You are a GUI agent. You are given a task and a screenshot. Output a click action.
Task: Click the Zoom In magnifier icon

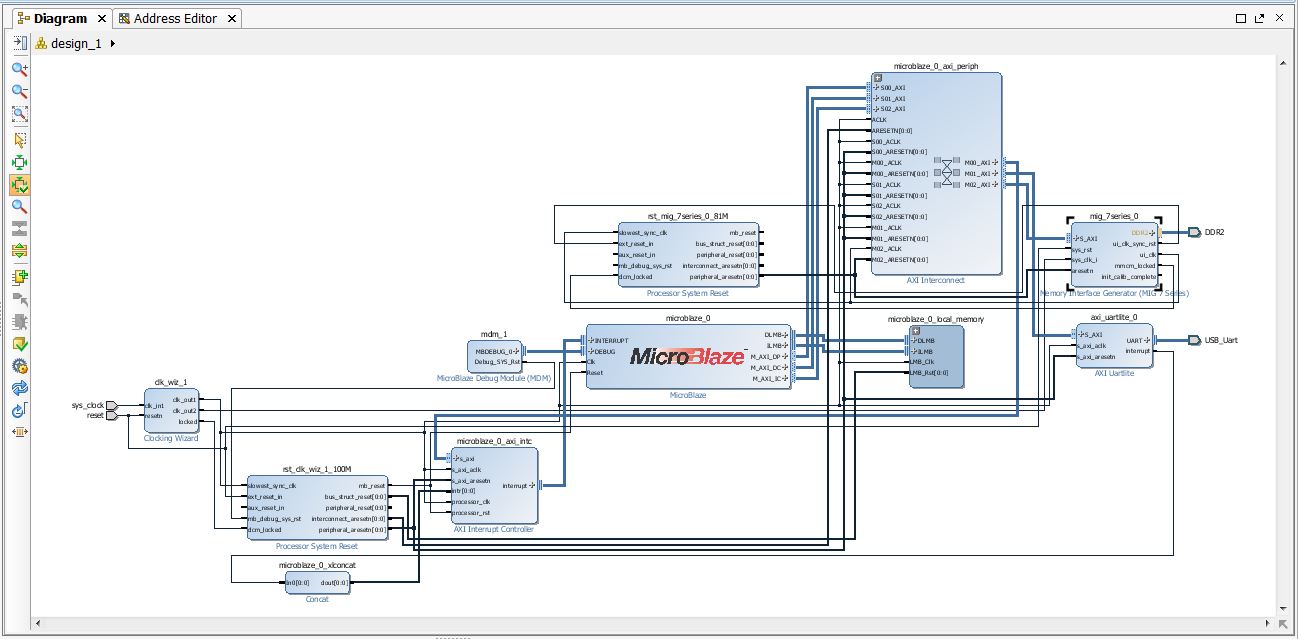coord(19,70)
